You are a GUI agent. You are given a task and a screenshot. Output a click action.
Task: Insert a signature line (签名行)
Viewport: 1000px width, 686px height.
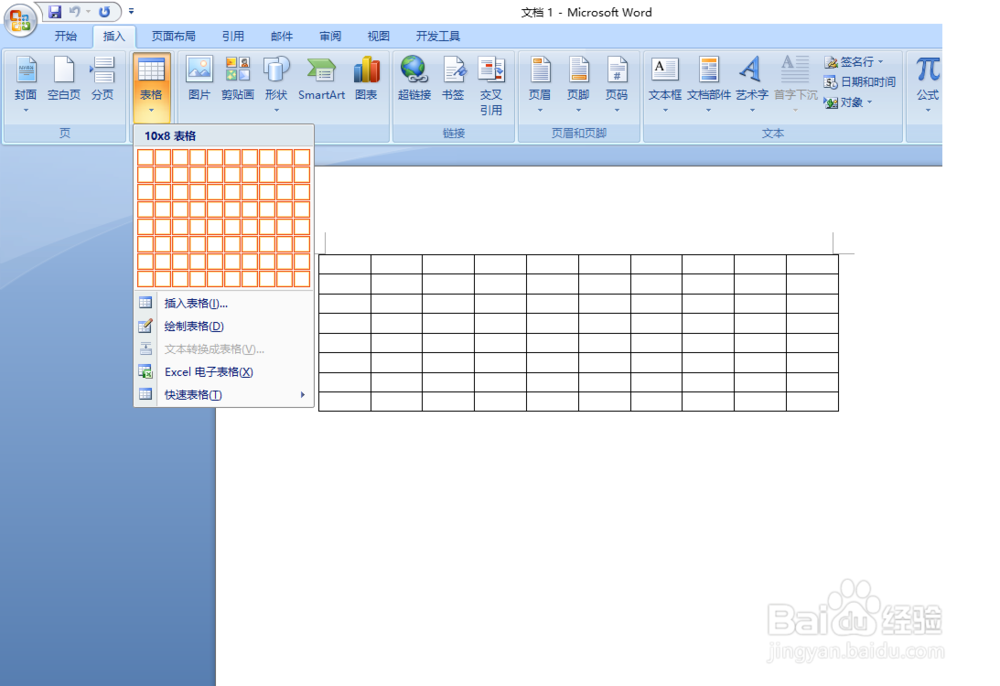point(850,62)
